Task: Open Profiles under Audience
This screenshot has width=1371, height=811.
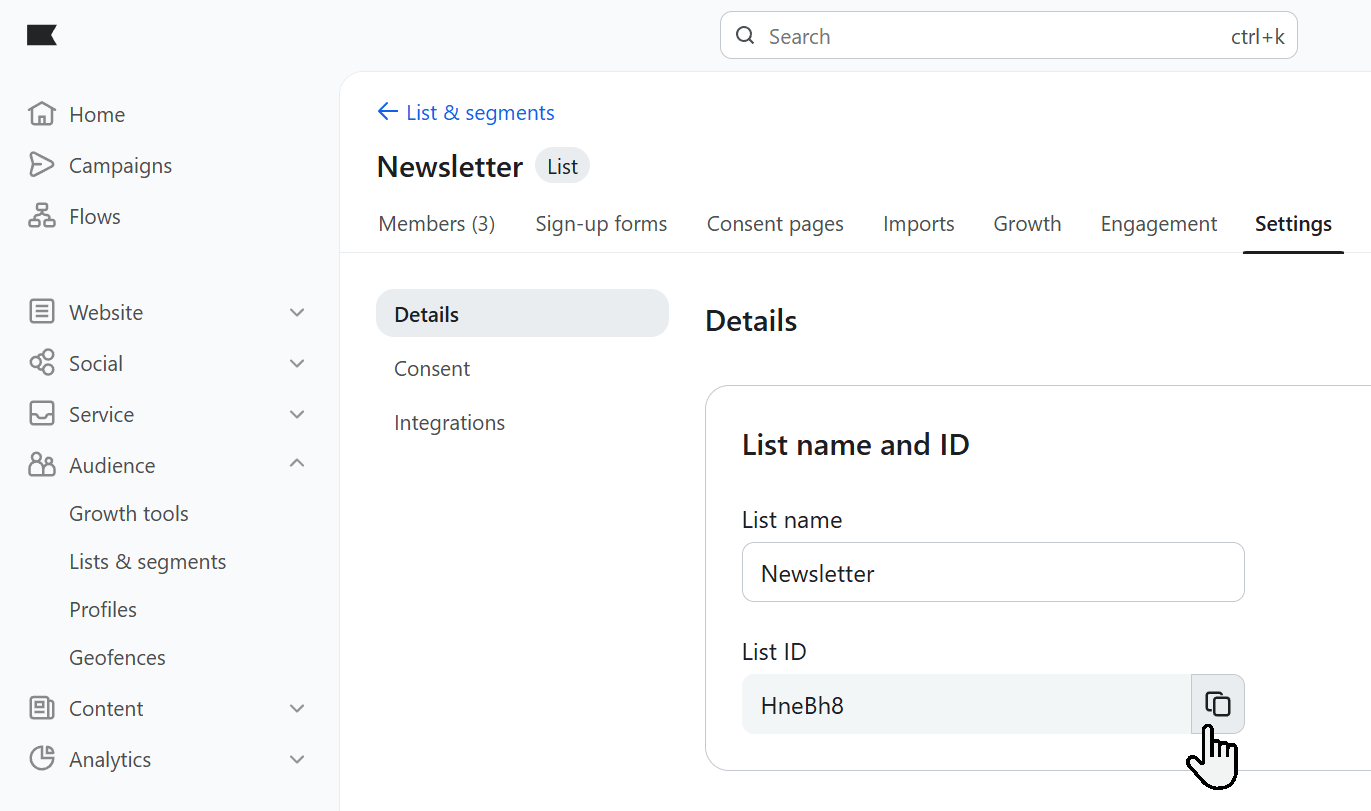Action: click(x=103, y=609)
